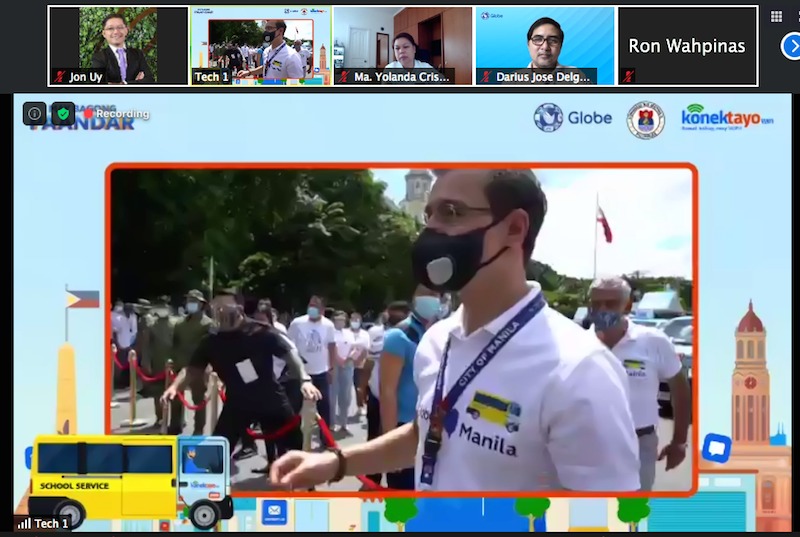Click the green encryption shield icon
Viewport: 800px width, 537px height.
[x=63, y=113]
